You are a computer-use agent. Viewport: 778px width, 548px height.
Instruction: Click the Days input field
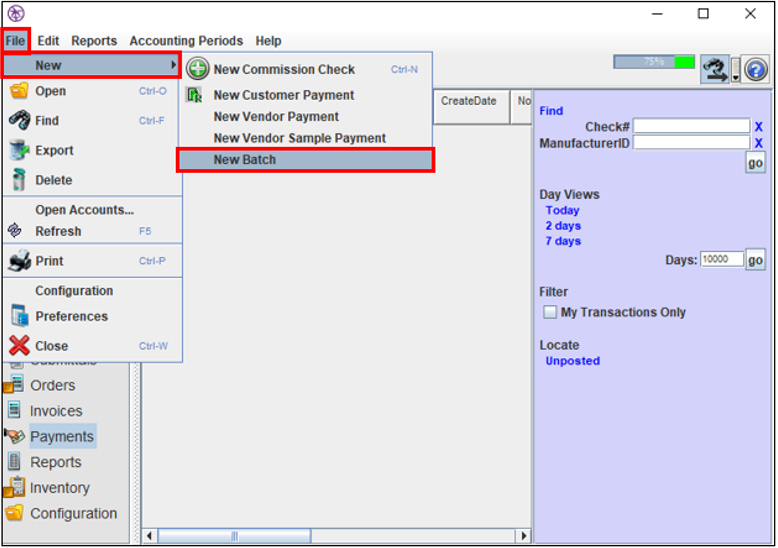click(x=722, y=259)
